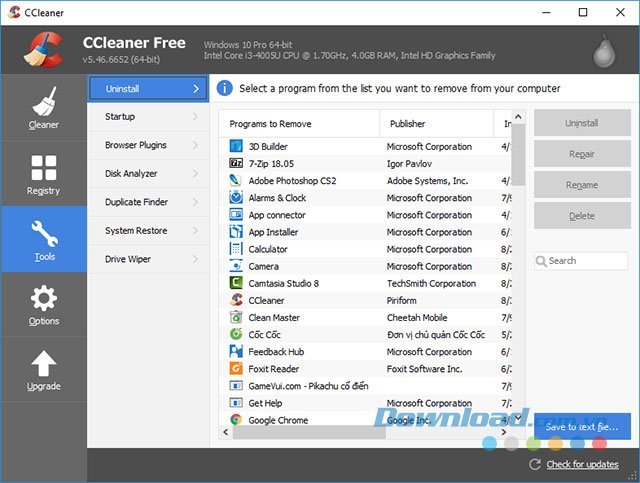This screenshot has height=483, width=640.
Task: Select the Adobe Photoshop CS2 icon
Action: (236, 180)
